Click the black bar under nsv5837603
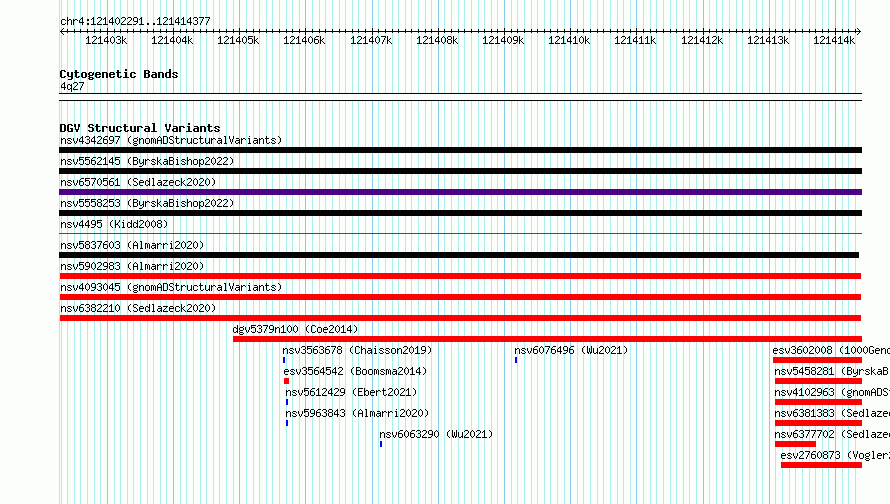The image size is (890, 504). pos(459,255)
